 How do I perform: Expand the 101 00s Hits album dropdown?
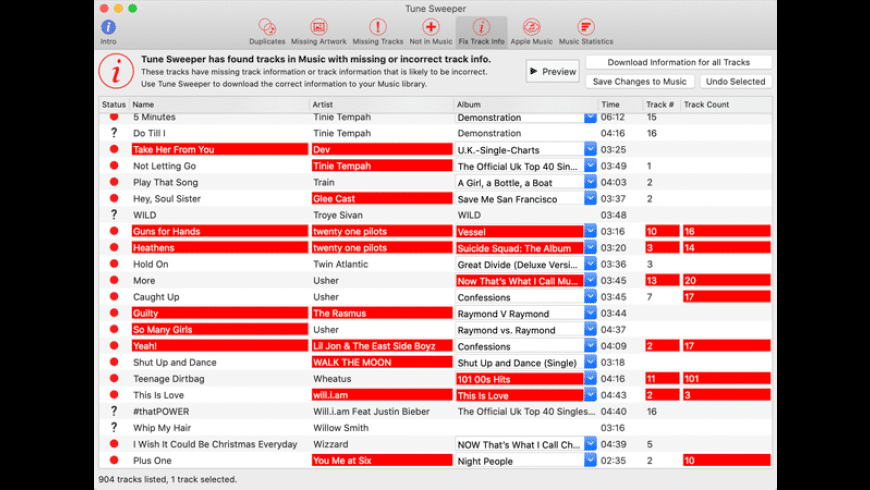[x=590, y=378]
